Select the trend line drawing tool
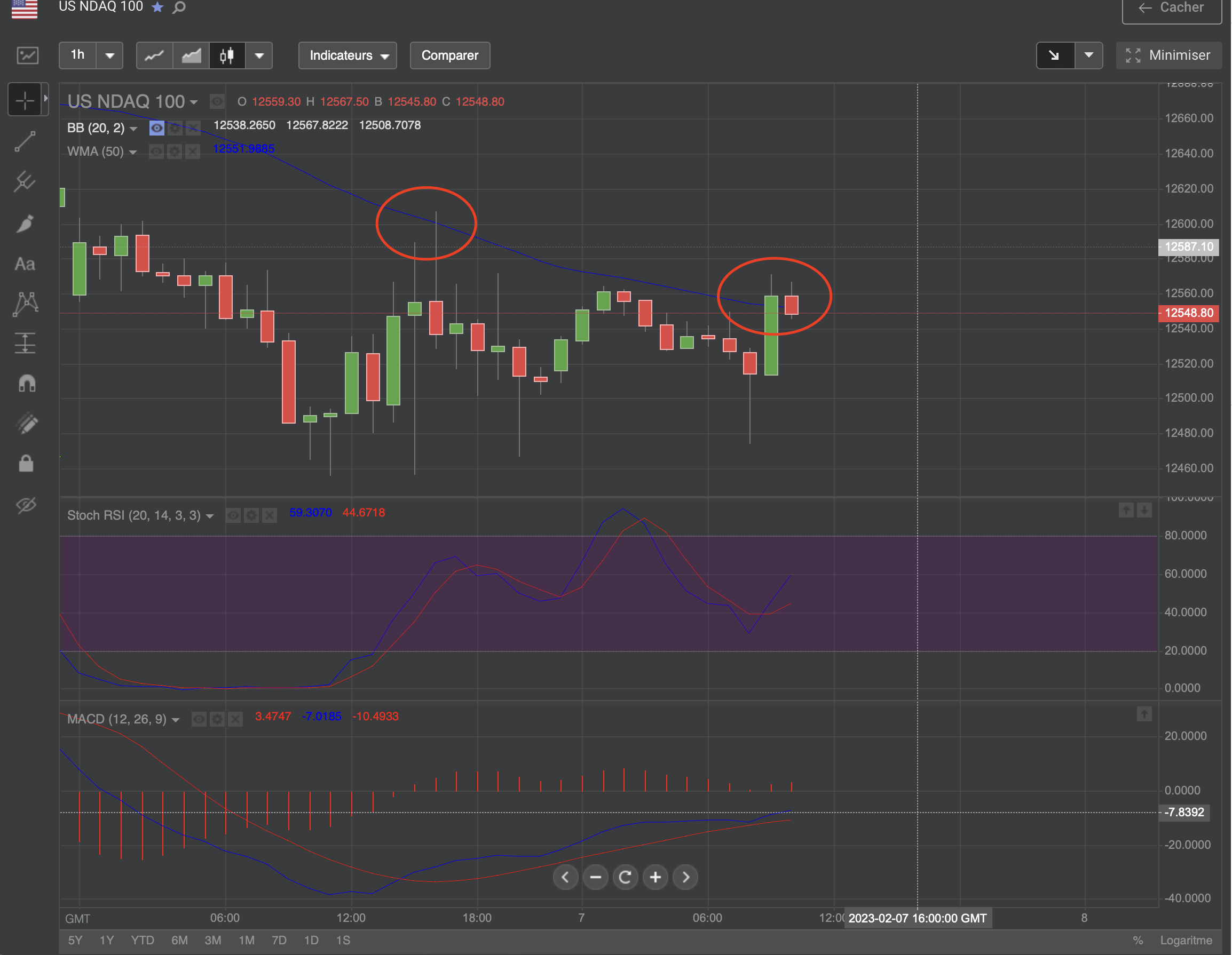The width and height of the screenshot is (1232, 955). 25,141
